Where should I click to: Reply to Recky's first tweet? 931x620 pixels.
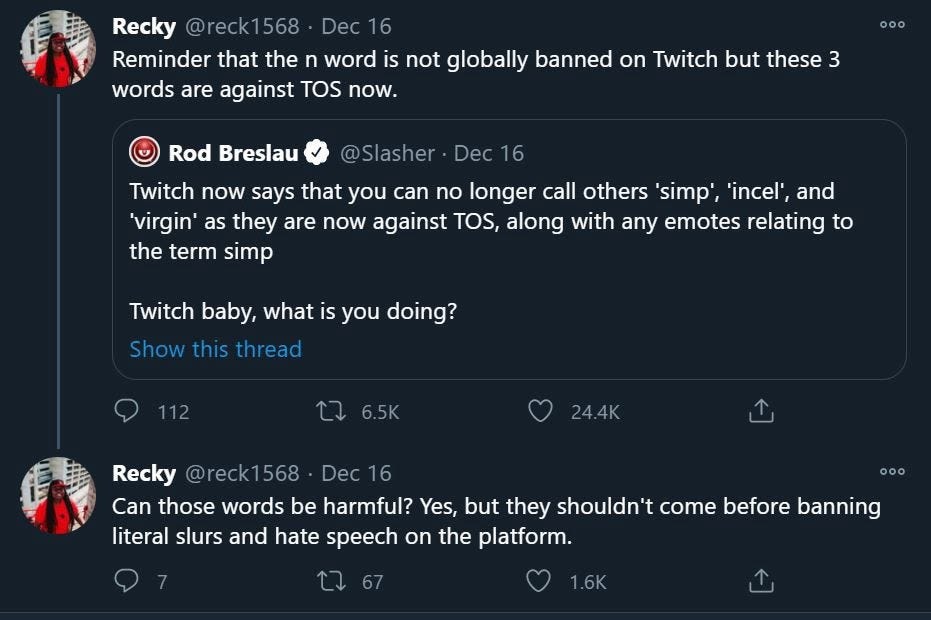pyautogui.click(x=127, y=411)
